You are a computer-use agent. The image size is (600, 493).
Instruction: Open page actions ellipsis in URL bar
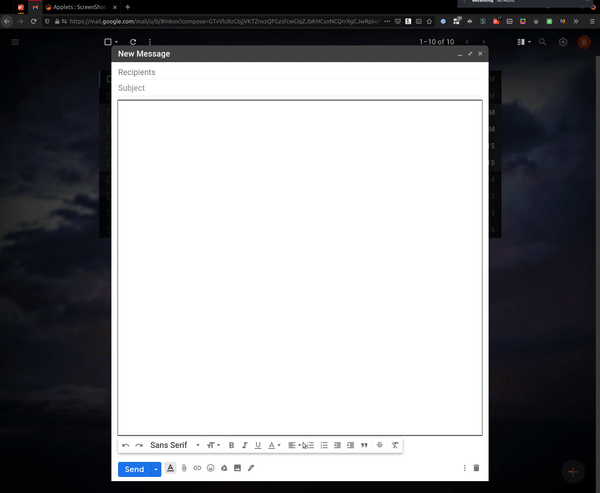[387, 21]
